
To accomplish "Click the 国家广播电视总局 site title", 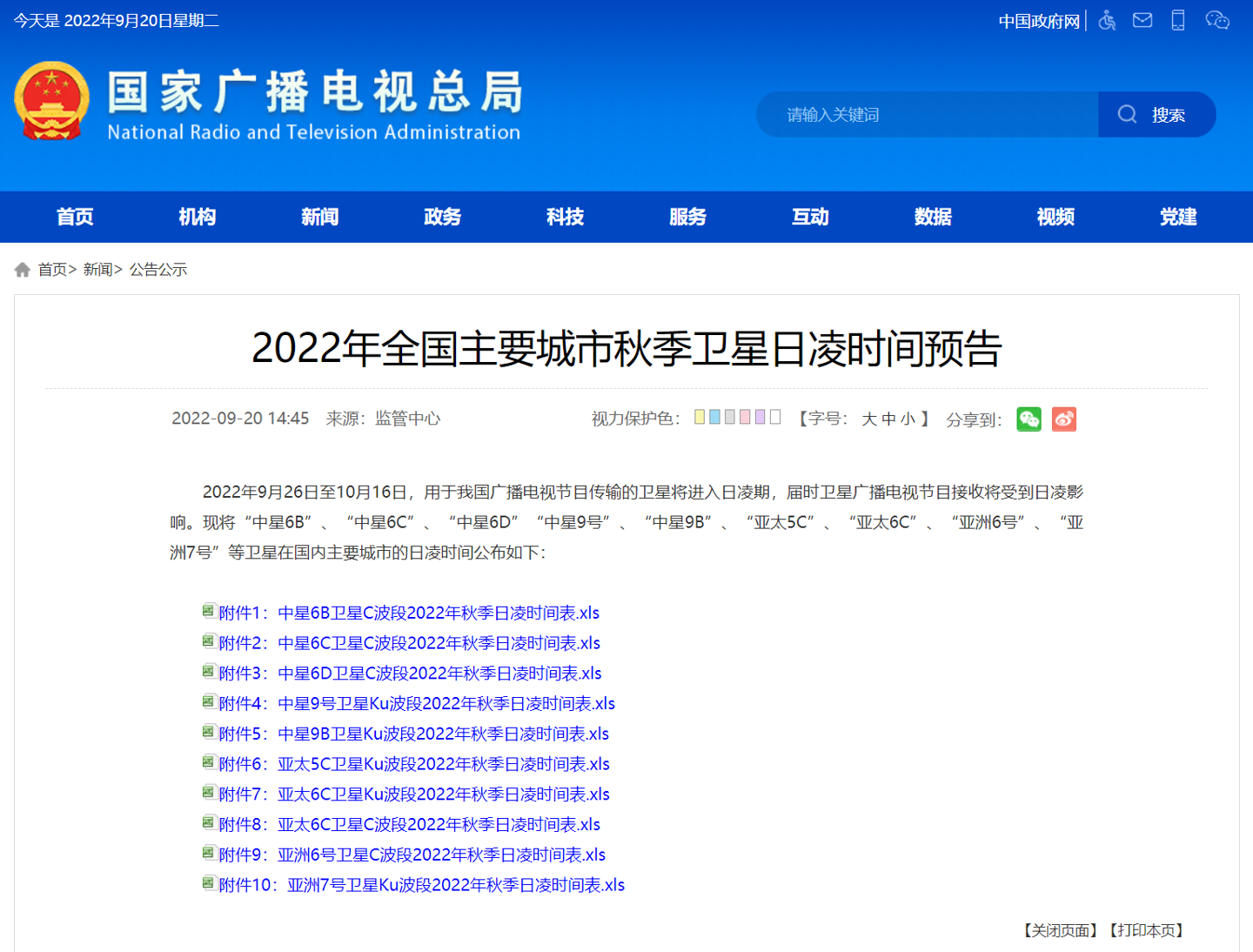I will [x=315, y=92].
